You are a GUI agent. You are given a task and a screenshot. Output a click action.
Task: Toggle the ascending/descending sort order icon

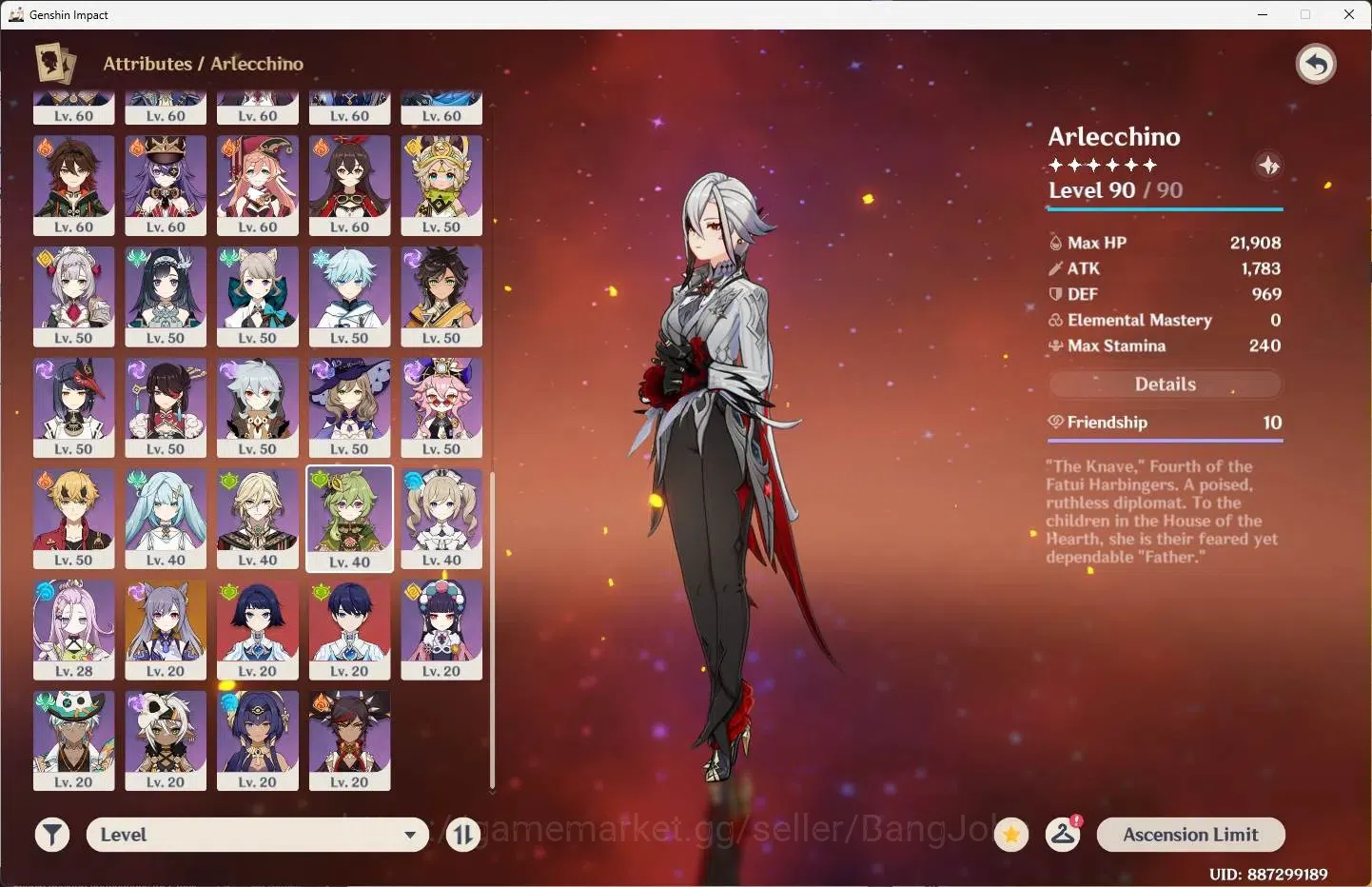click(x=463, y=835)
